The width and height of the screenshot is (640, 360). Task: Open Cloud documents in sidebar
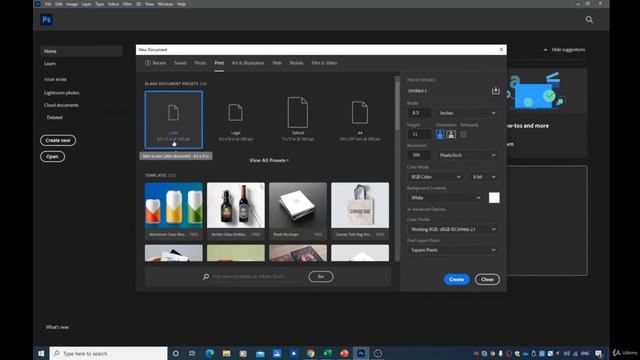[x=61, y=105]
